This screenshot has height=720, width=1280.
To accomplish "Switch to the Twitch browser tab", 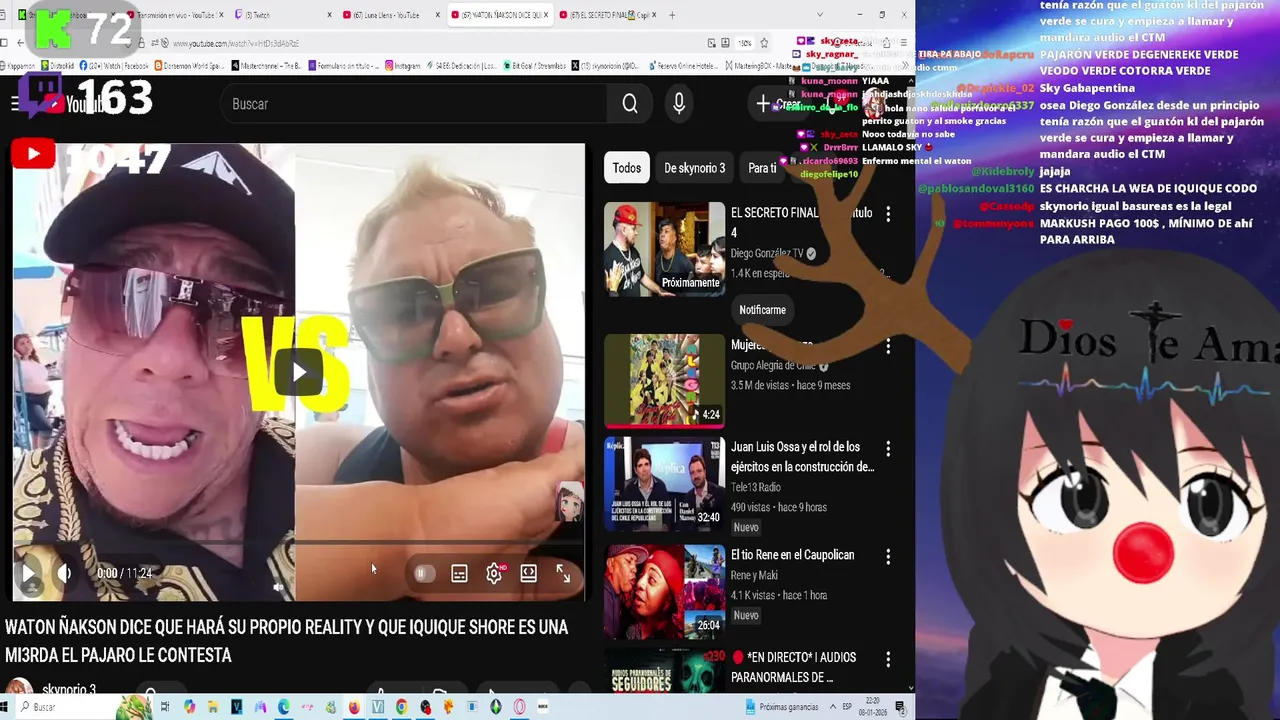I will click(282, 15).
